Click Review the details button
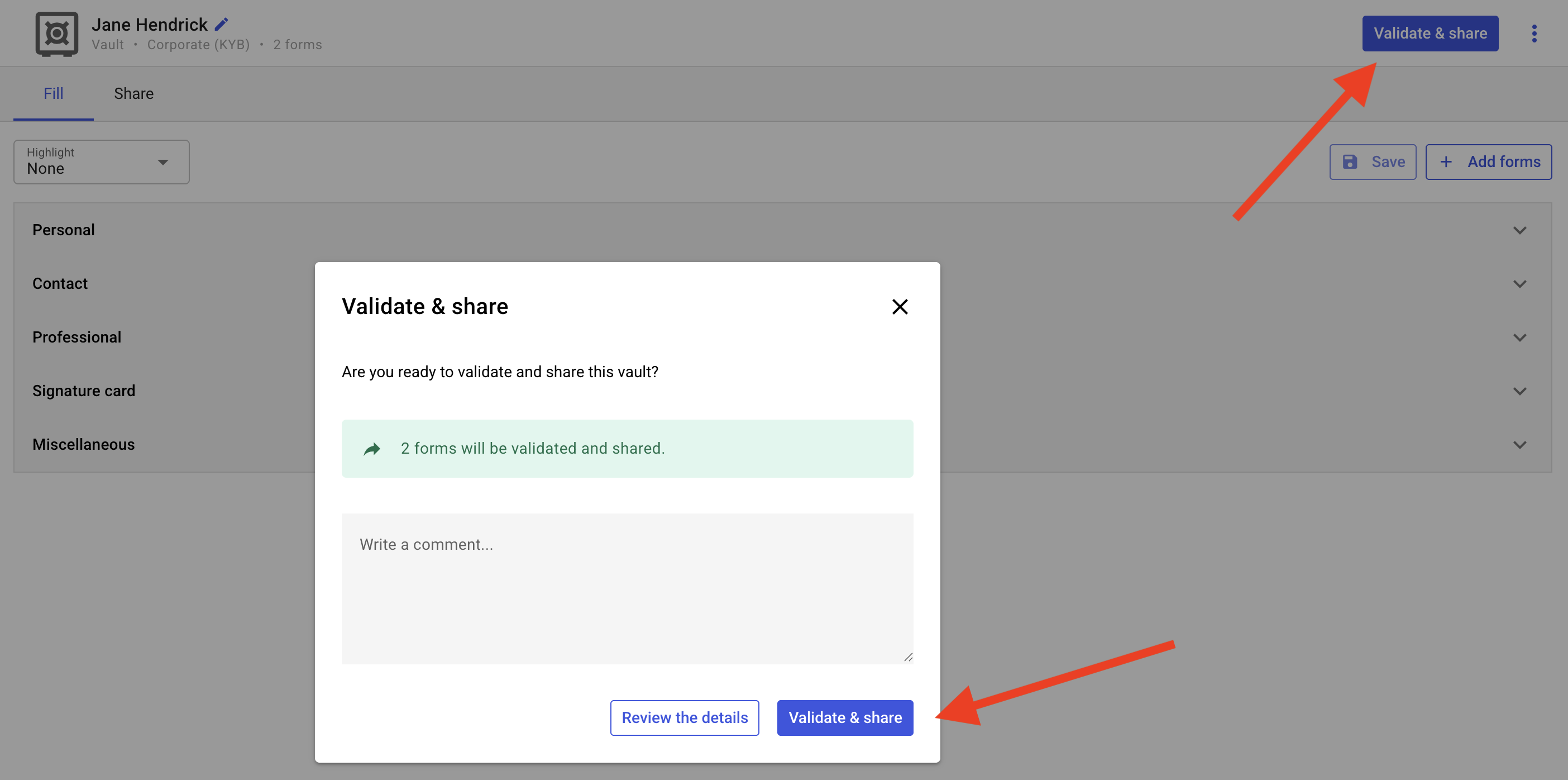The height and width of the screenshot is (780, 1568). click(684, 718)
